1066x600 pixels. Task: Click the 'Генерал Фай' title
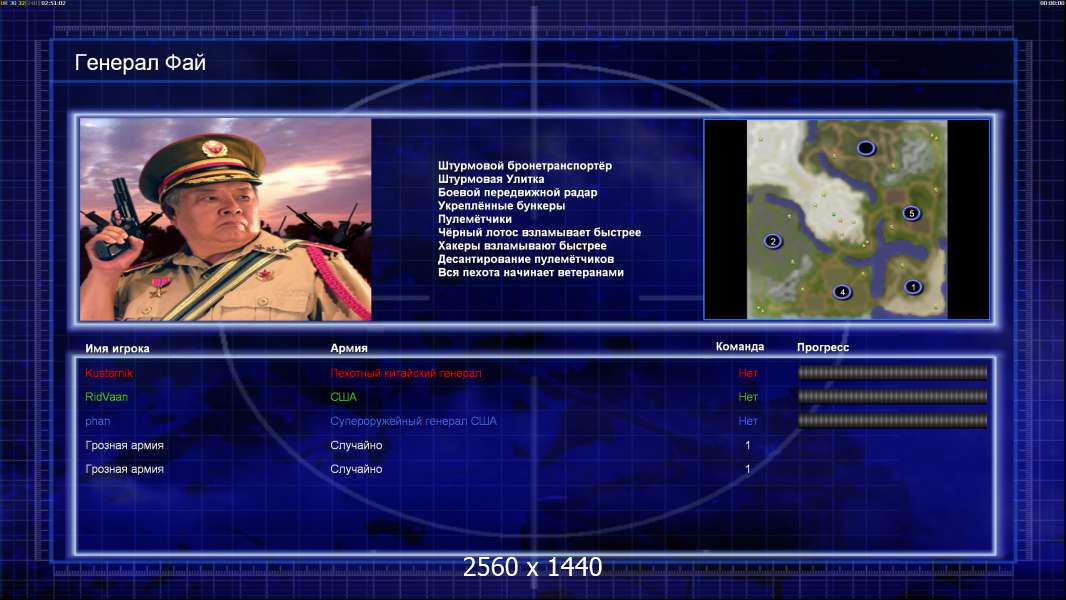[x=140, y=63]
